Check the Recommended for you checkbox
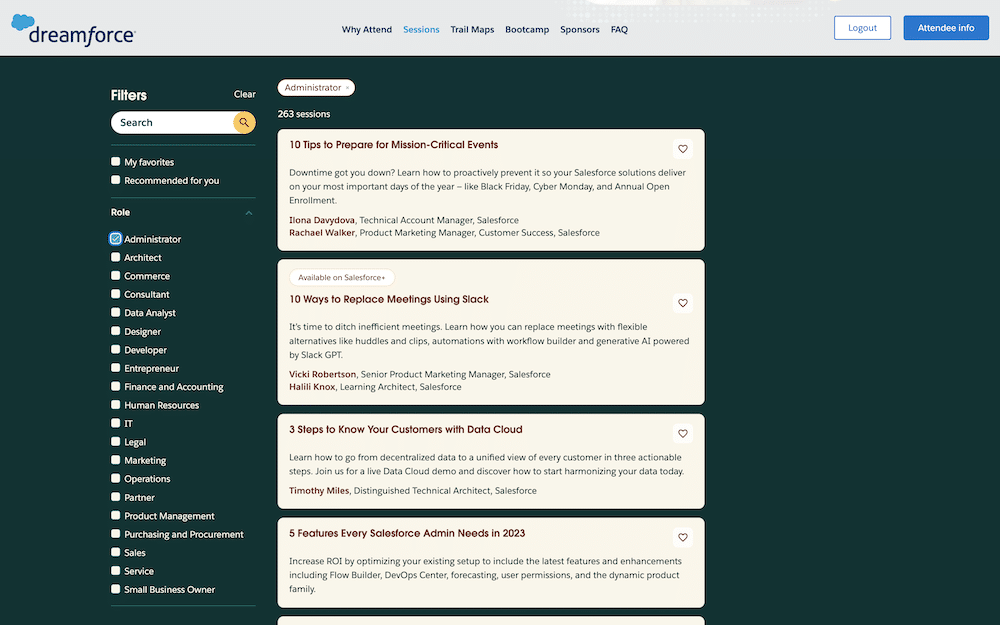Viewport: 1000px width, 625px height. point(115,180)
